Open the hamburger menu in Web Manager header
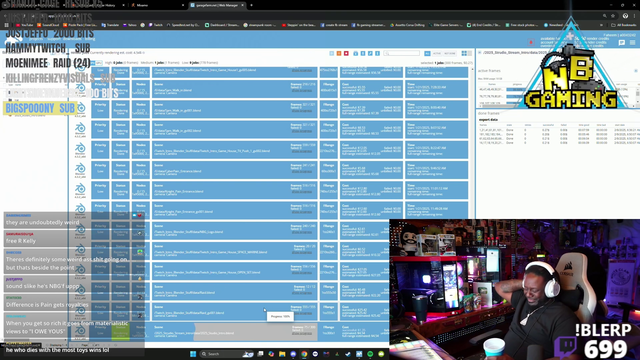 tap(633, 42)
